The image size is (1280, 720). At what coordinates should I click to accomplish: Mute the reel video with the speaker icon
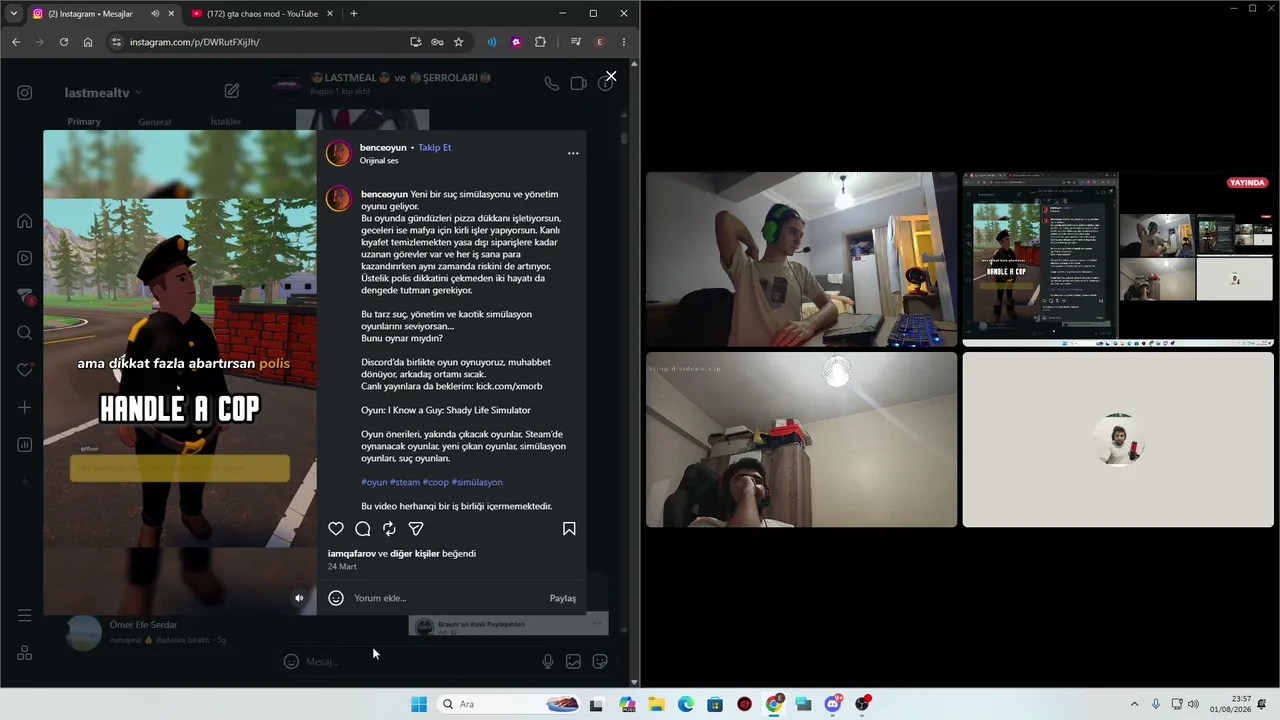click(298, 598)
